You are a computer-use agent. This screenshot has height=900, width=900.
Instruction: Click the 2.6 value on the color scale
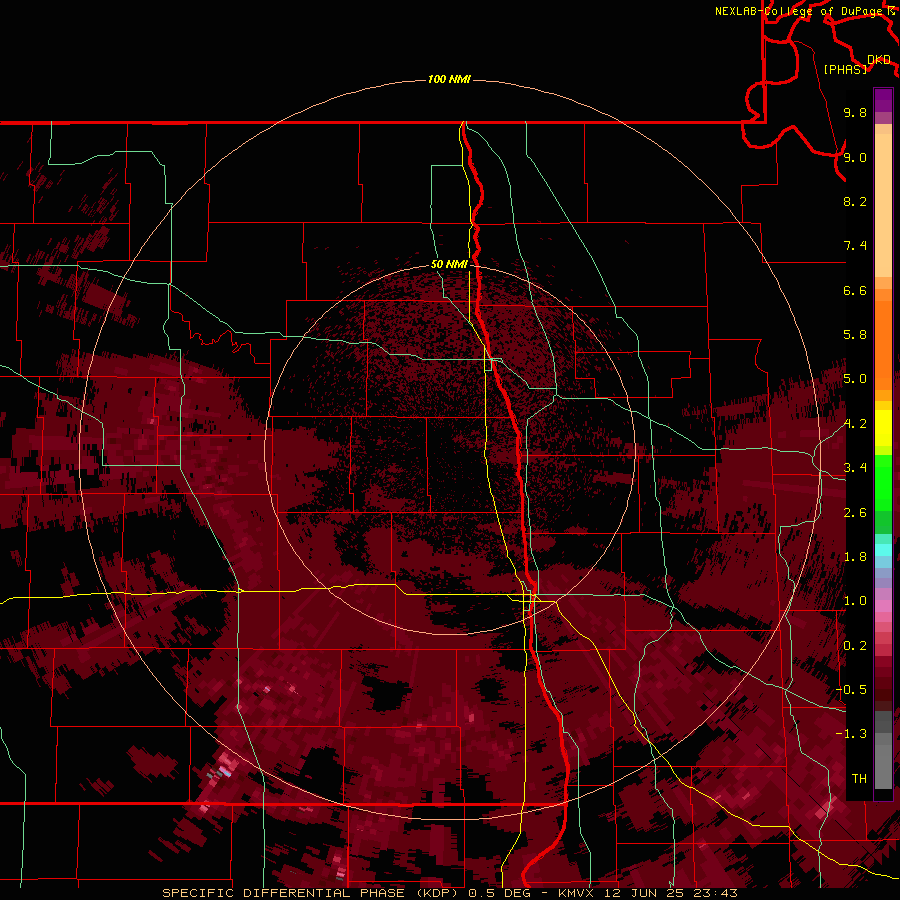point(855,513)
